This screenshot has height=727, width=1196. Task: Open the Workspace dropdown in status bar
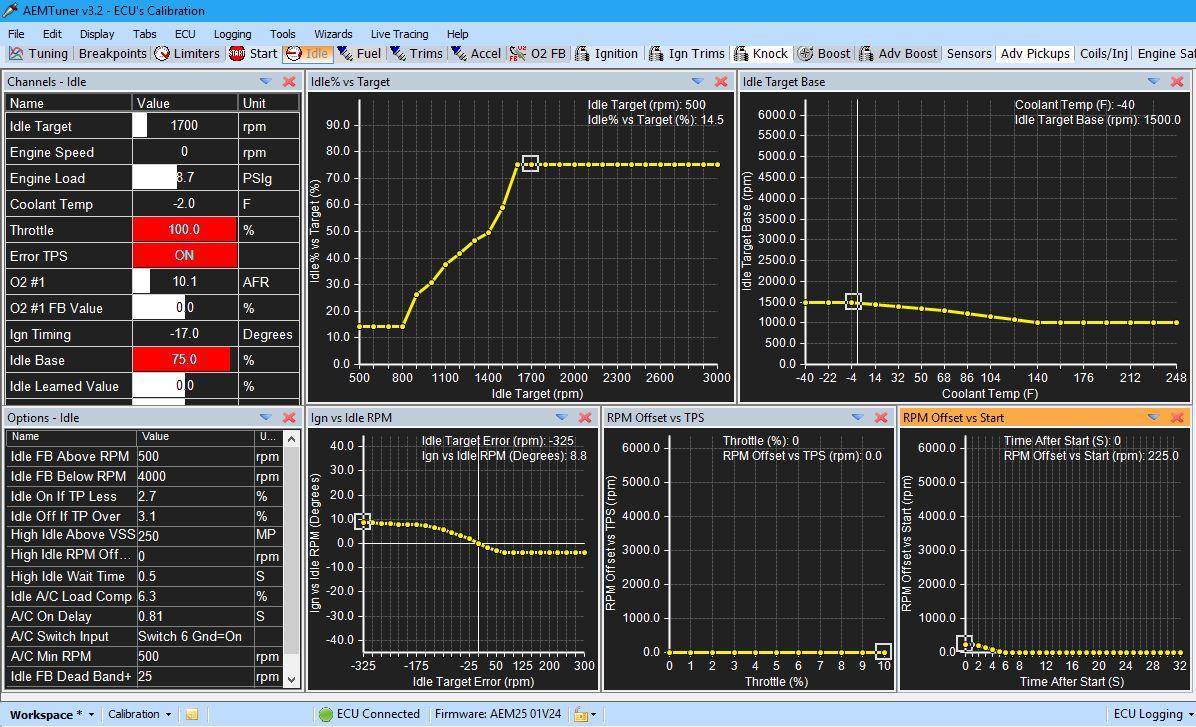pyautogui.click(x=52, y=714)
